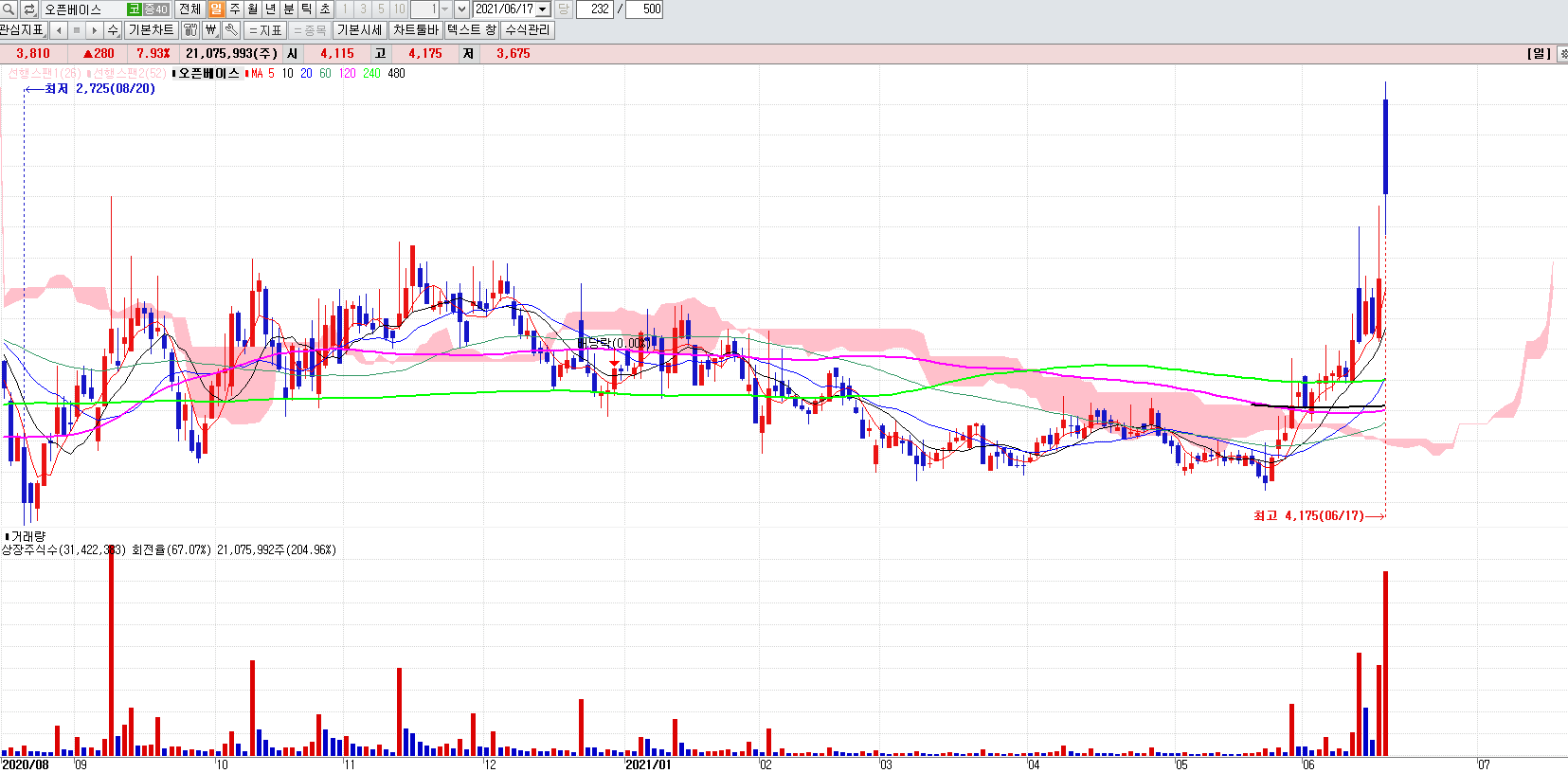Select the blue MA 20 legend number

pyautogui.click(x=306, y=74)
